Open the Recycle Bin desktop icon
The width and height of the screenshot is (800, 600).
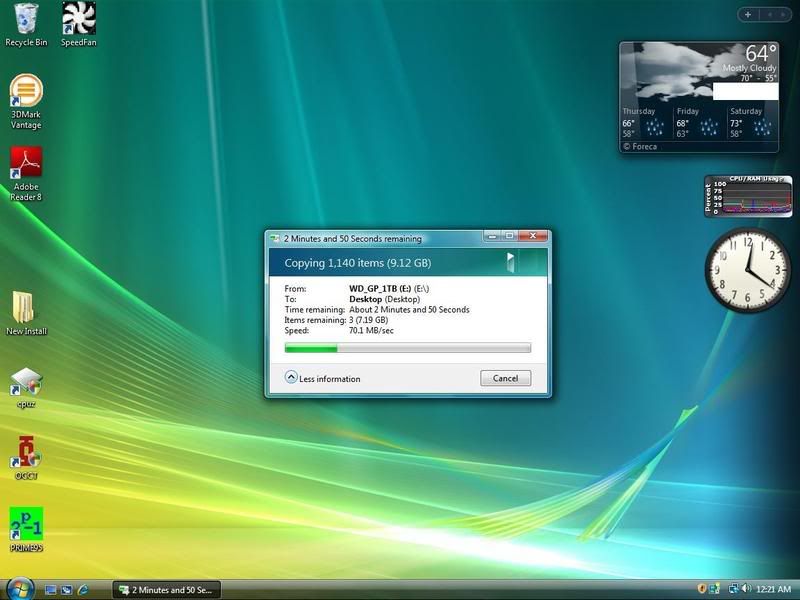[26, 24]
